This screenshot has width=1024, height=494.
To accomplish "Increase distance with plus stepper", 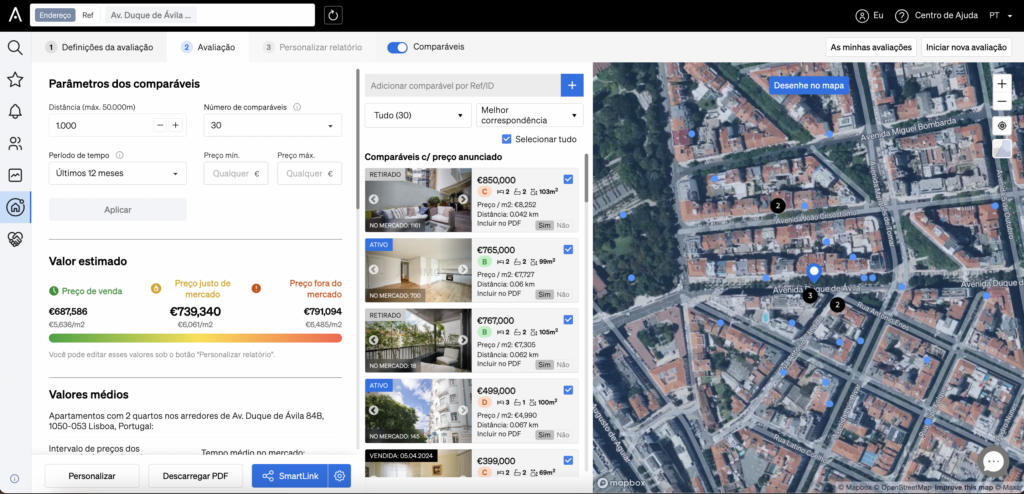I will click(176, 125).
